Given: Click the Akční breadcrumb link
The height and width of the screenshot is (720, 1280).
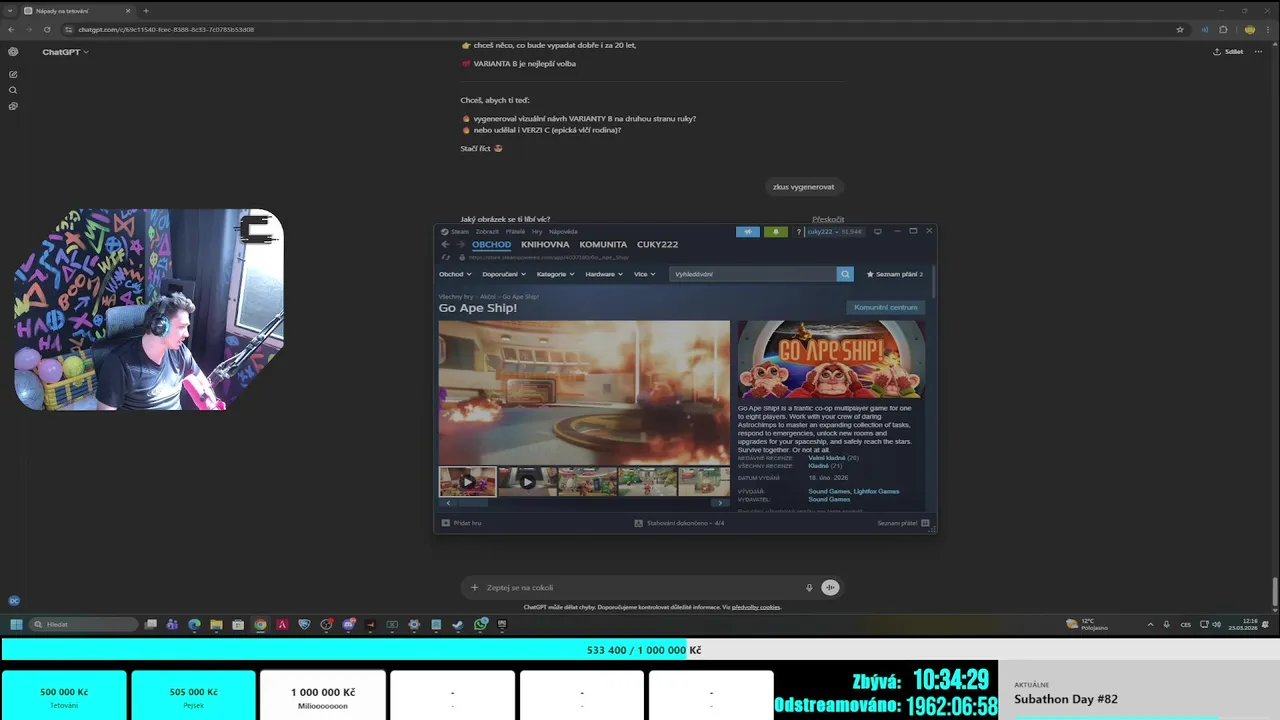Looking at the screenshot, I should coord(489,297).
